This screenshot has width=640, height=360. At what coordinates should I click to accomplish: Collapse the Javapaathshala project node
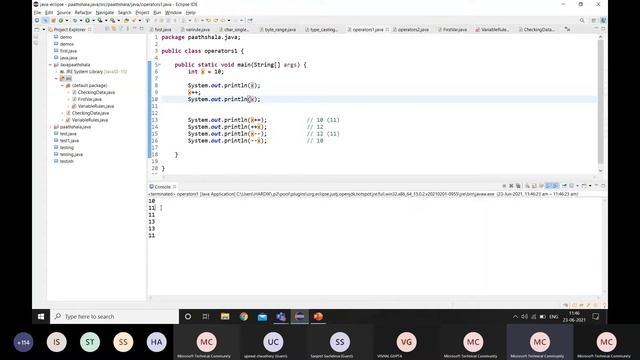pyautogui.click(x=51, y=65)
